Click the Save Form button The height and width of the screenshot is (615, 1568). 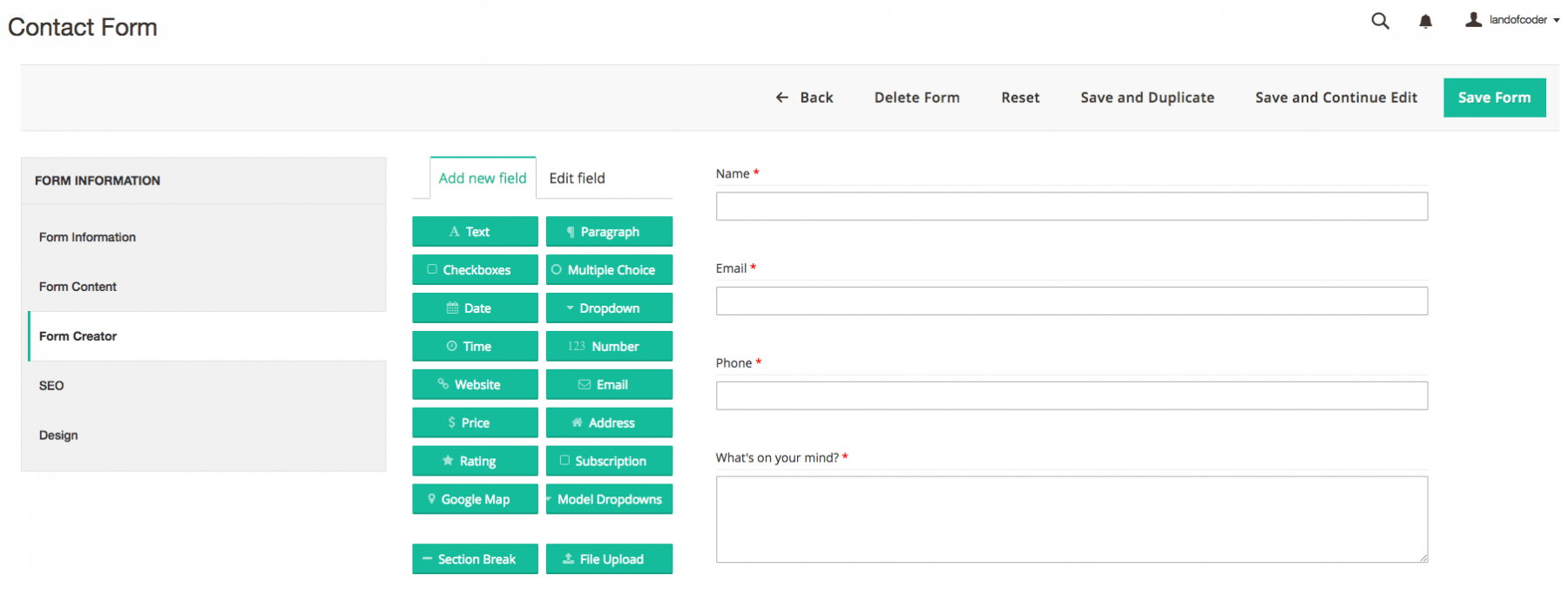coord(1494,98)
